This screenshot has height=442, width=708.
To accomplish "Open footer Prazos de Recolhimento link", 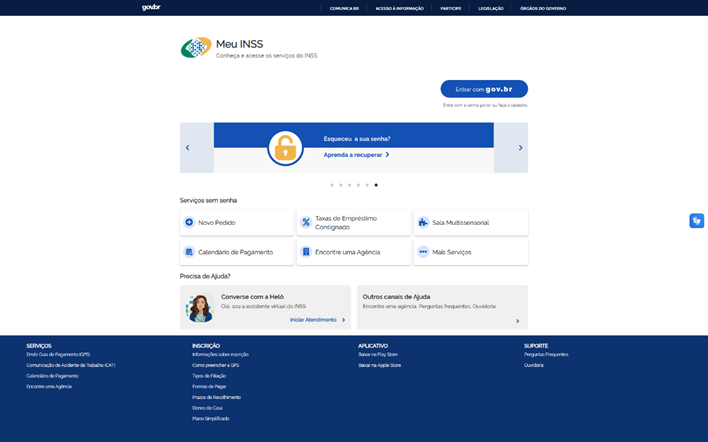I will click(x=216, y=397).
